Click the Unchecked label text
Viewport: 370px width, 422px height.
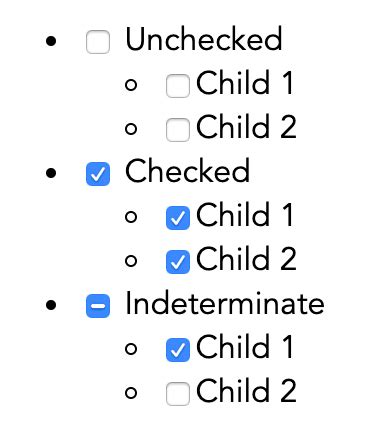(204, 39)
